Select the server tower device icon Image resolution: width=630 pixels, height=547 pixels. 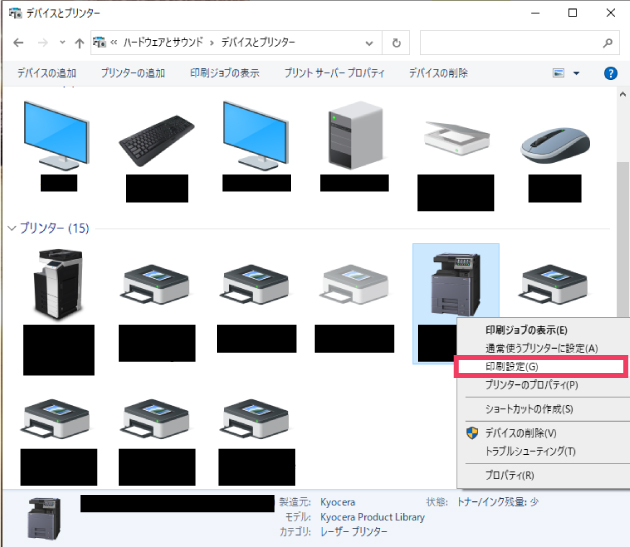click(x=355, y=135)
